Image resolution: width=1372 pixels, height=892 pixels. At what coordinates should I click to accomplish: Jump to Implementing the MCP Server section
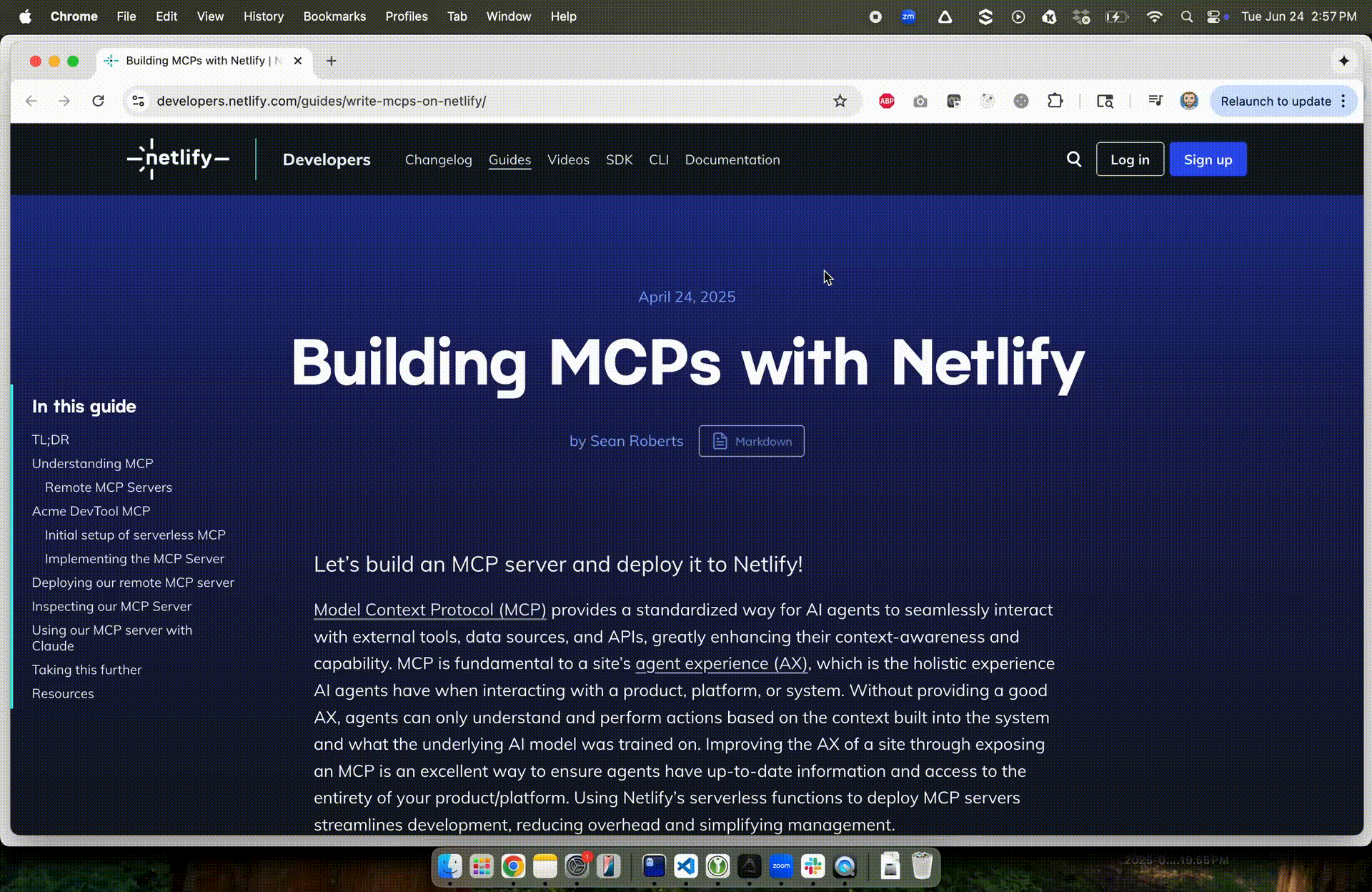point(134,558)
